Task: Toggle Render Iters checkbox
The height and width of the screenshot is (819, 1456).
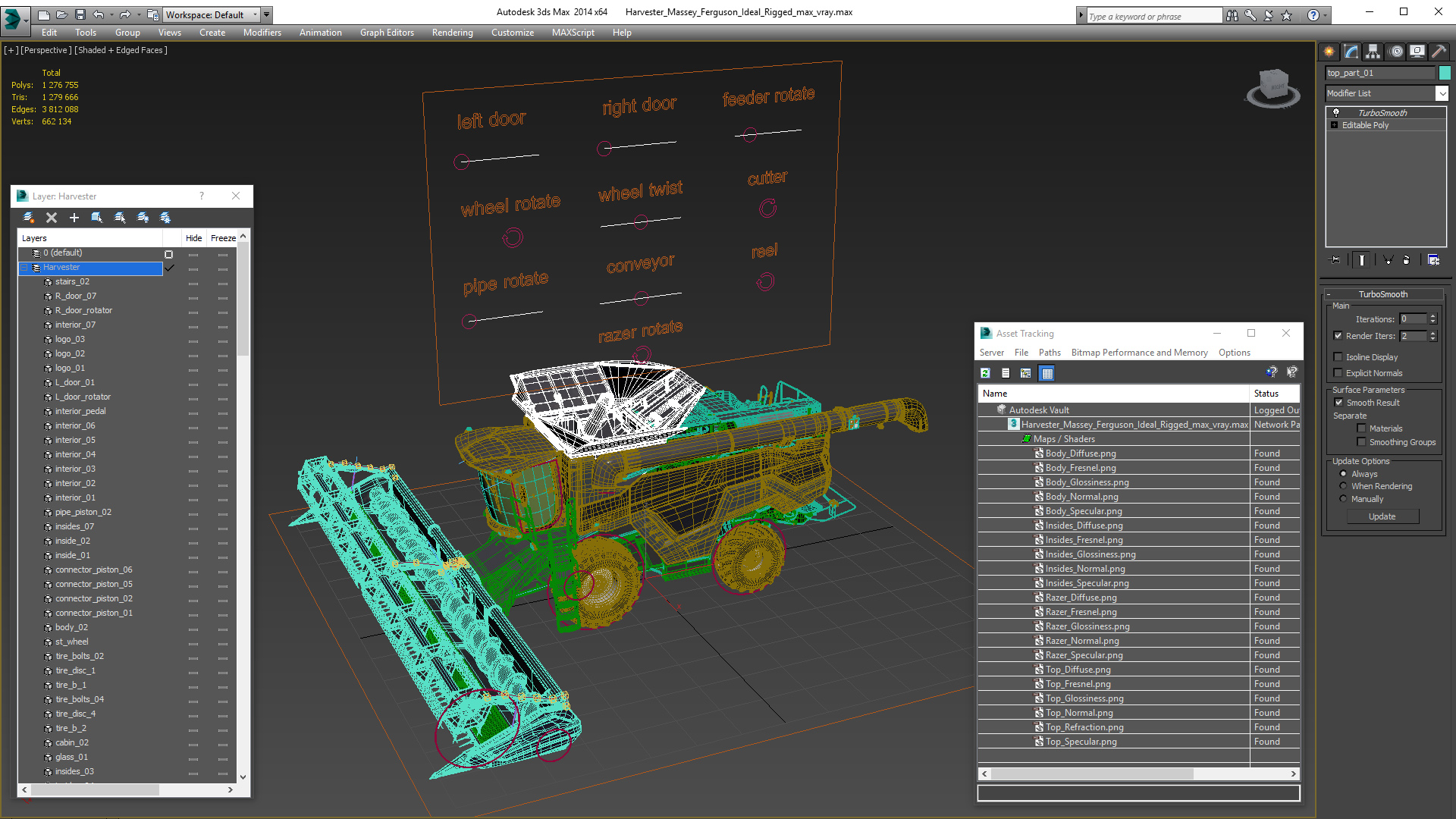Action: pyautogui.click(x=1338, y=335)
